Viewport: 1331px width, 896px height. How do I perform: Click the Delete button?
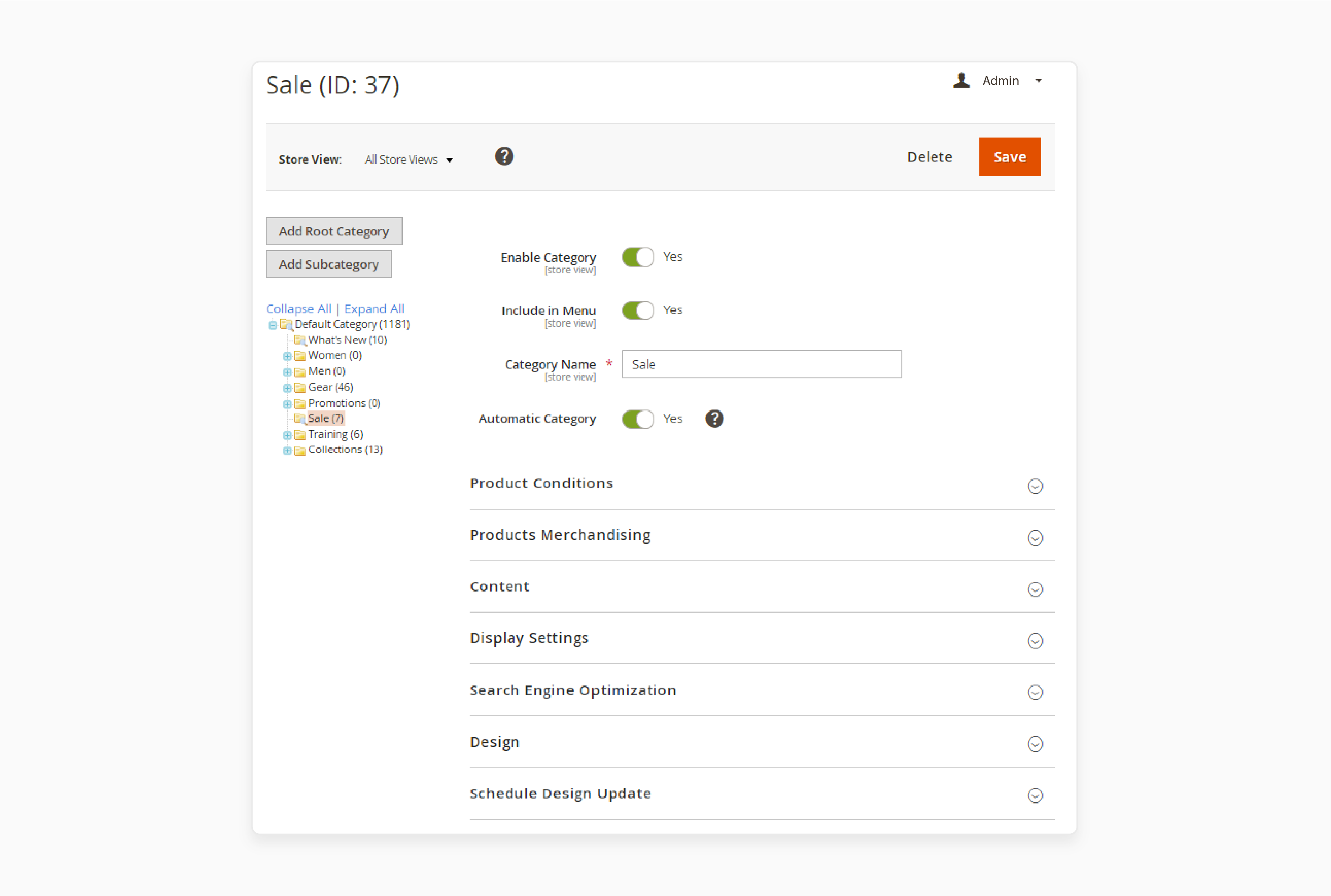[929, 157]
